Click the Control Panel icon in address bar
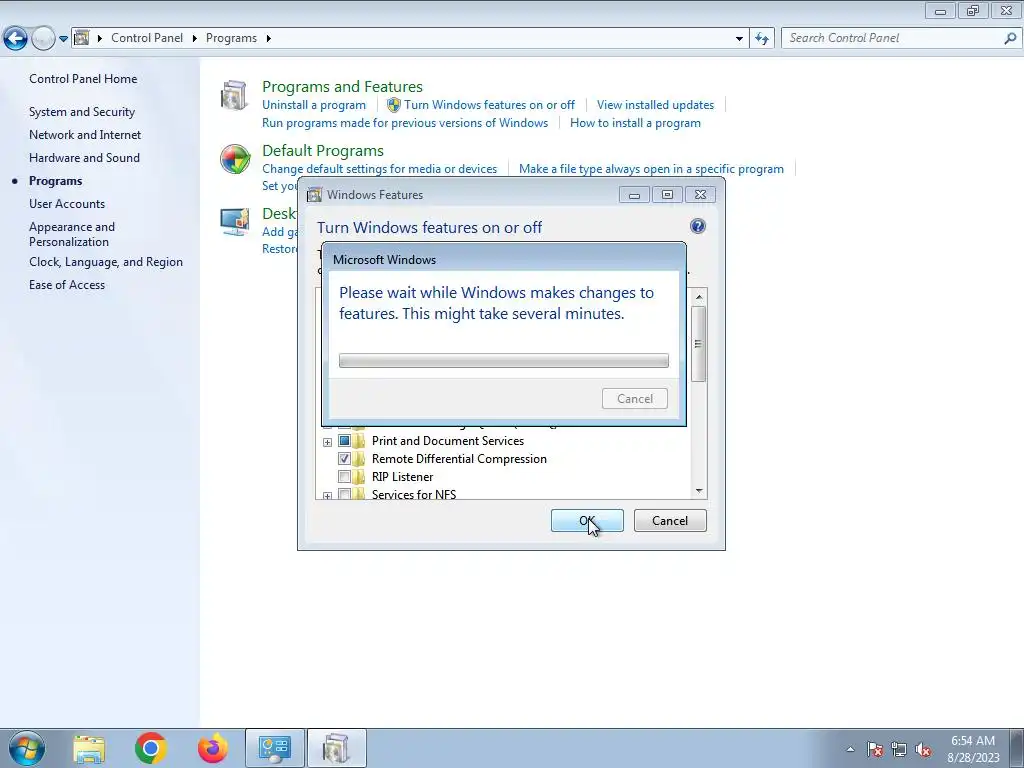 click(x=82, y=38)
